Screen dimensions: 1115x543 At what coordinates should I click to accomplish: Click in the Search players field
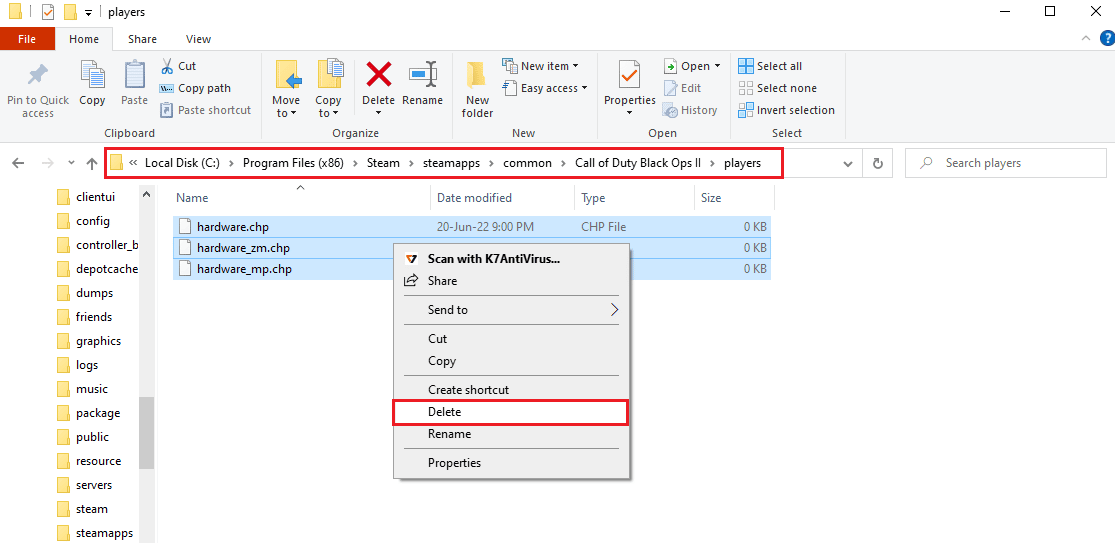pos(1005,163)
